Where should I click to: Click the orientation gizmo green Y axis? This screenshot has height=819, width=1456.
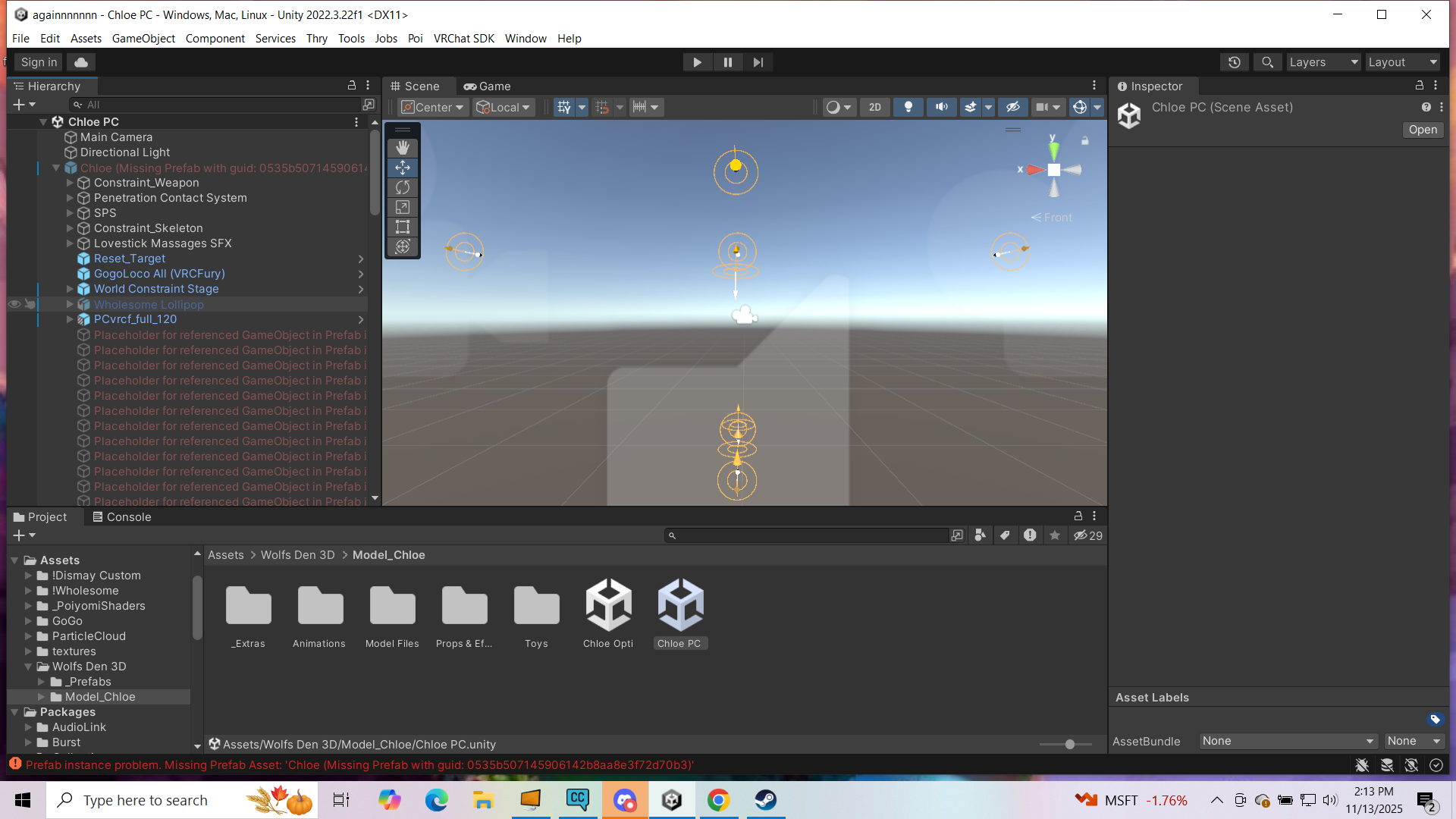(1053, 149)
